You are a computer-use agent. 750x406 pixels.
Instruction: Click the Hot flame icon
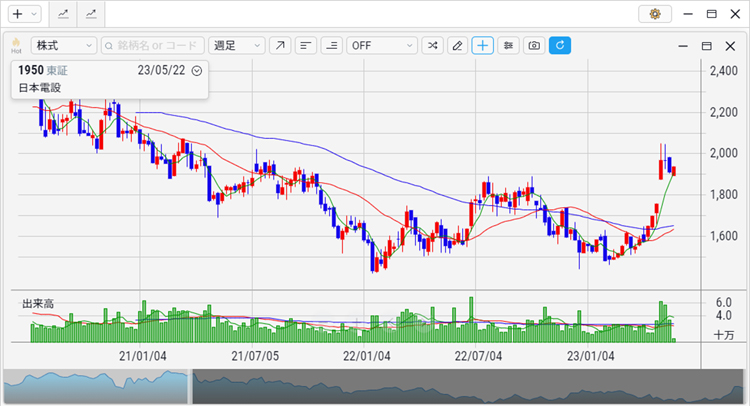point(16,46)
